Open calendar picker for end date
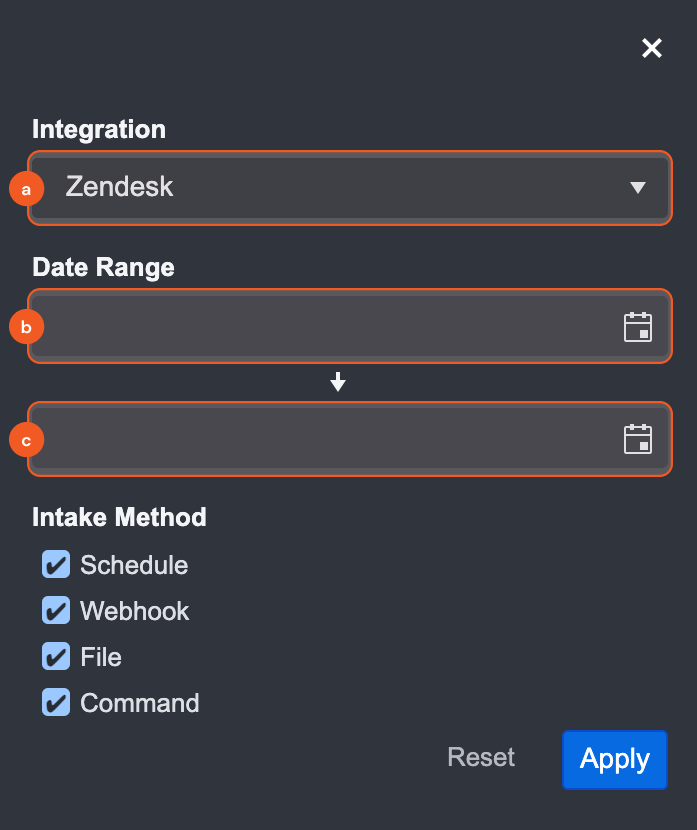 (638, 440)
